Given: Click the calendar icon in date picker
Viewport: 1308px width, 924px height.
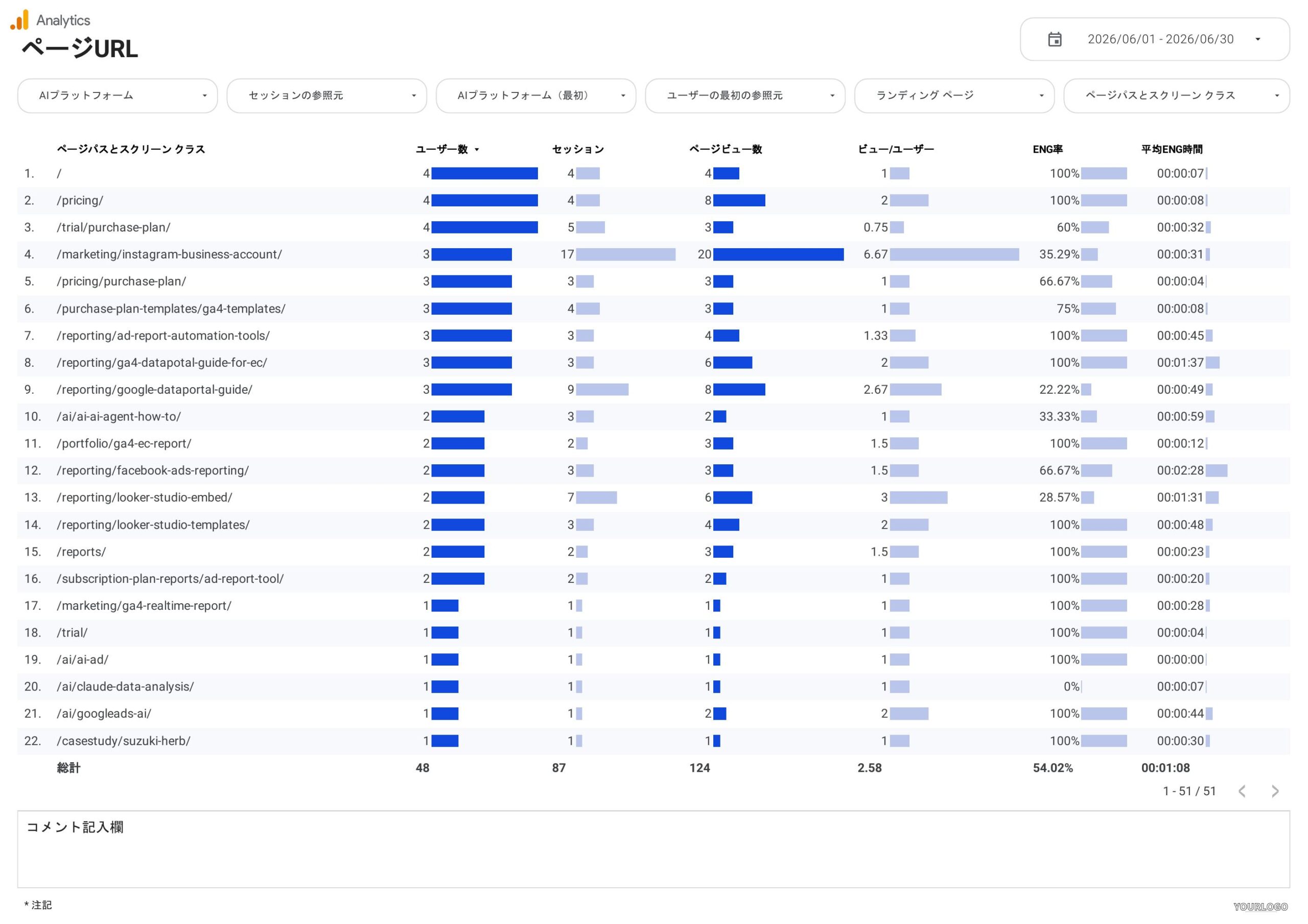Looking at the screenshot, I should 1055,39.
